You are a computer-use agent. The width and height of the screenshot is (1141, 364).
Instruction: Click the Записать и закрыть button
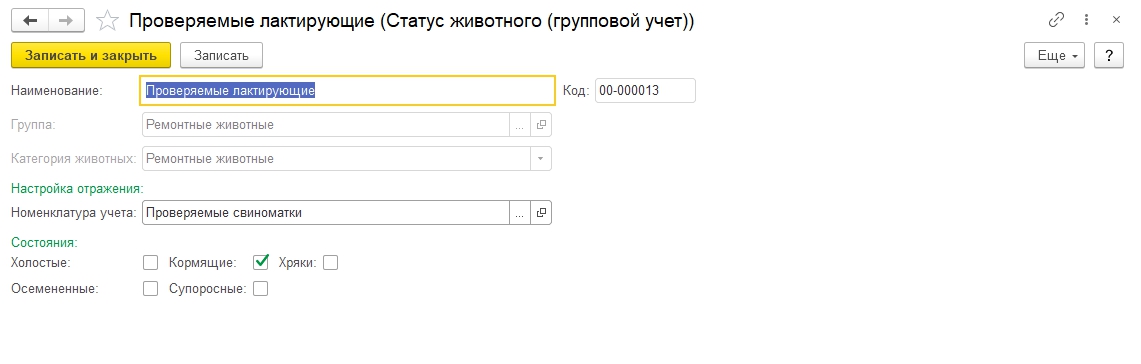91,55
